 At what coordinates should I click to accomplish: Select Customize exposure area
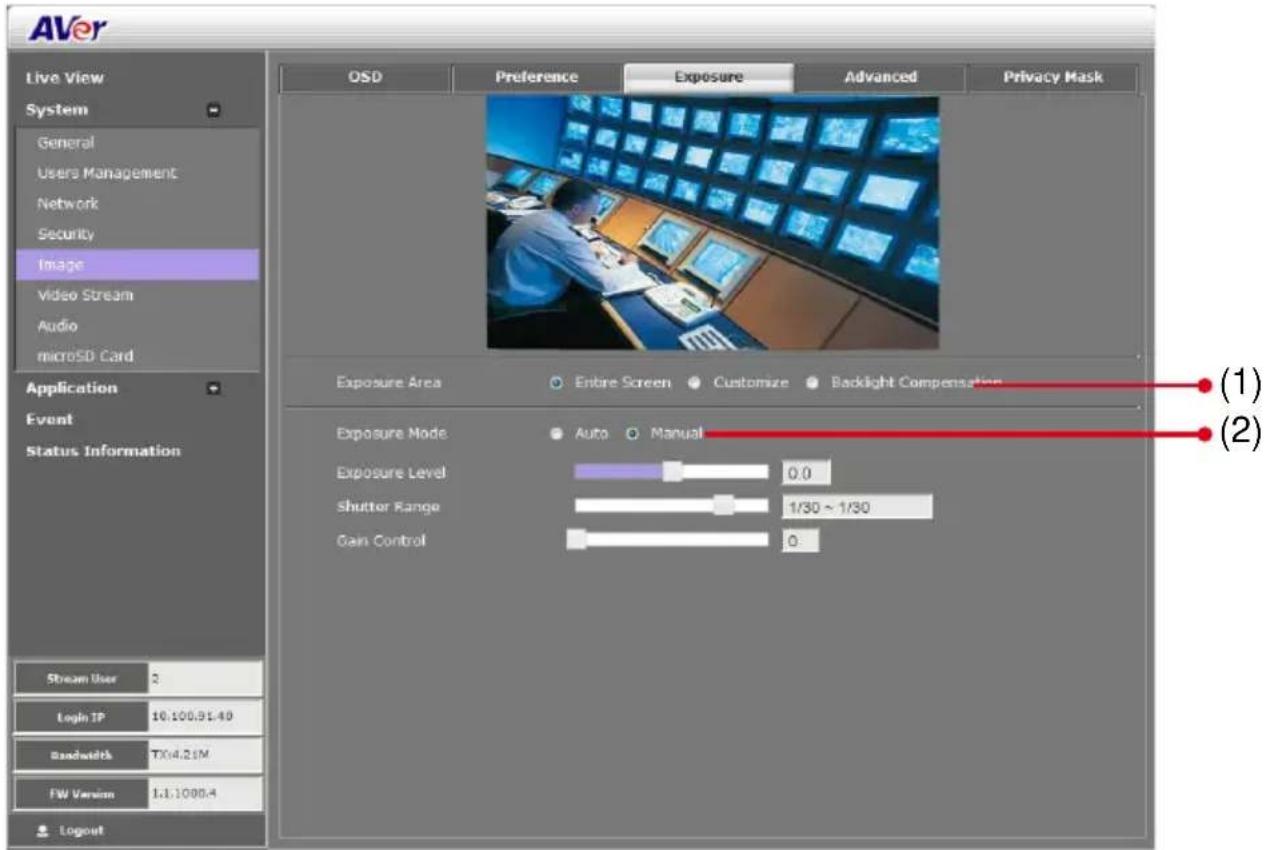pos(694,383)
